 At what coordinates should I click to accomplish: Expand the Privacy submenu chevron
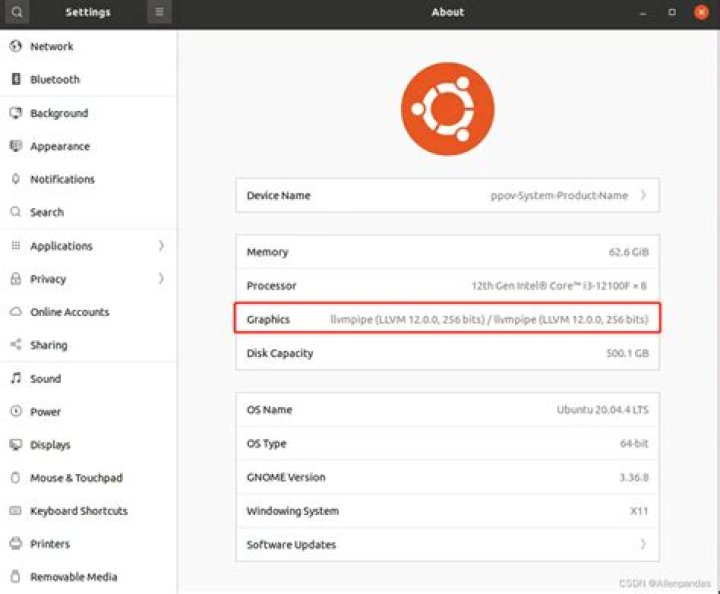(x=161, y=279)
